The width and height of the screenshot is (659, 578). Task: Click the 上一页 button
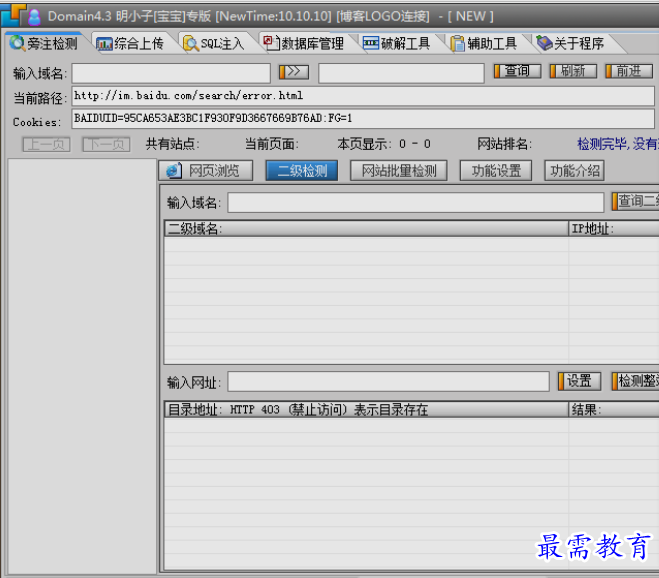46,145
